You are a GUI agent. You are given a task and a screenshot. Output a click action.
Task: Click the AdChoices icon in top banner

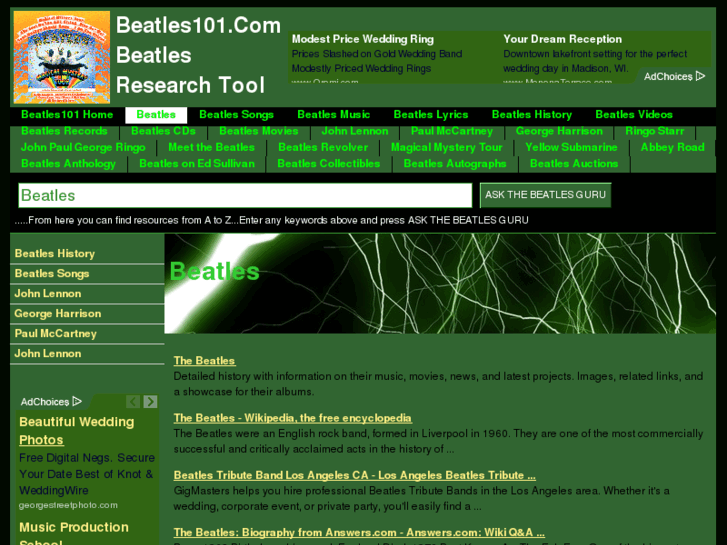[700, 76]
